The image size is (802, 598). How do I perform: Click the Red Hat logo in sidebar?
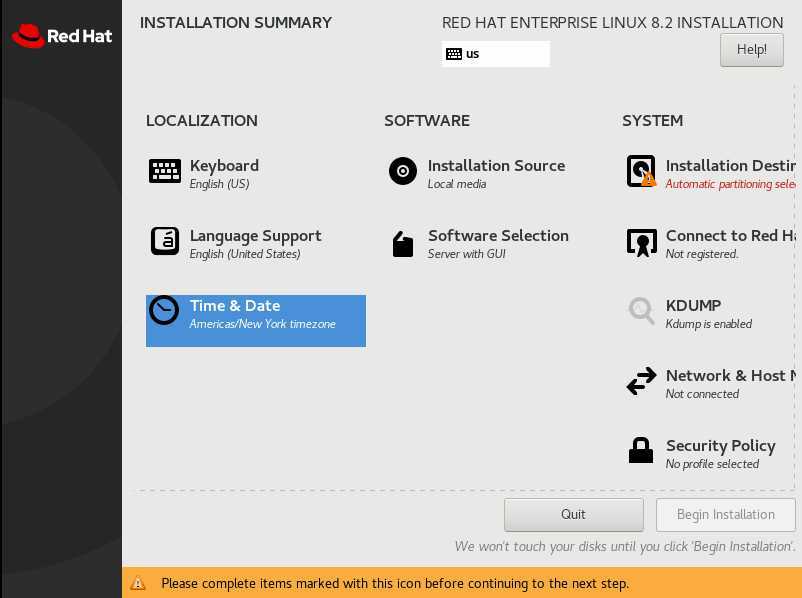point(62,36)
